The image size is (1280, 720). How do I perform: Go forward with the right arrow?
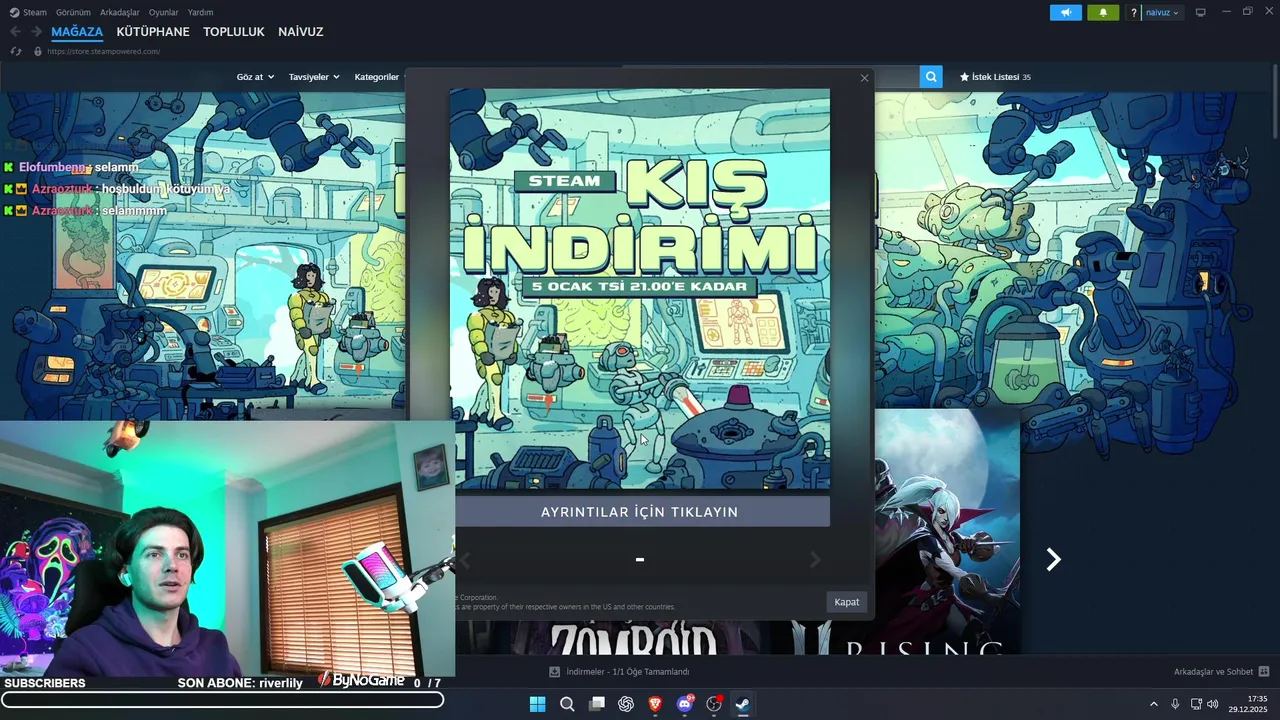[36, 32]
